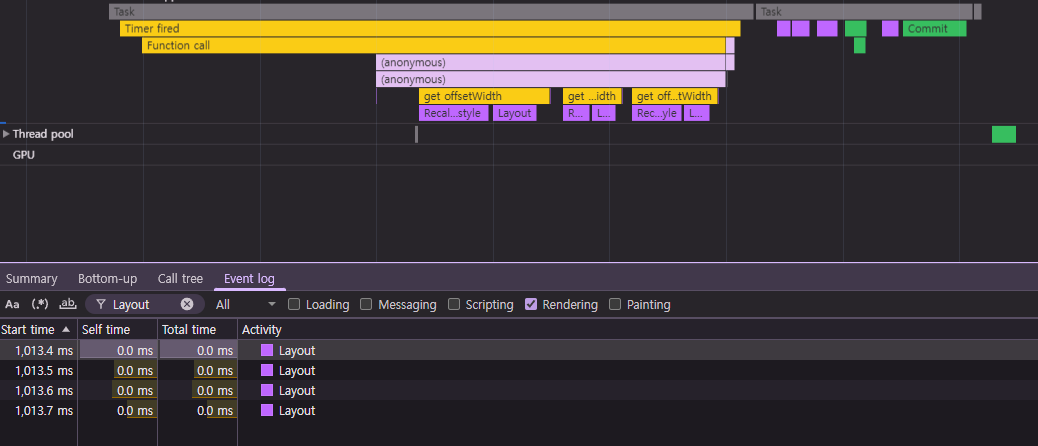Image resolution: width=1038 pixels, height=446 pixels.
Task: Clear the Layout filter text
Action: coord(187,304)
